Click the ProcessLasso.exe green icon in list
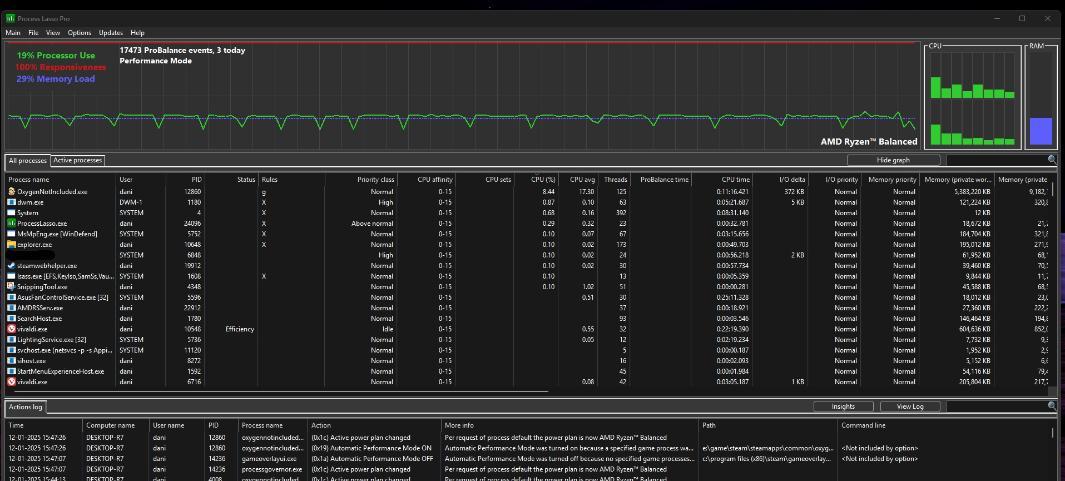 point(11,223)
